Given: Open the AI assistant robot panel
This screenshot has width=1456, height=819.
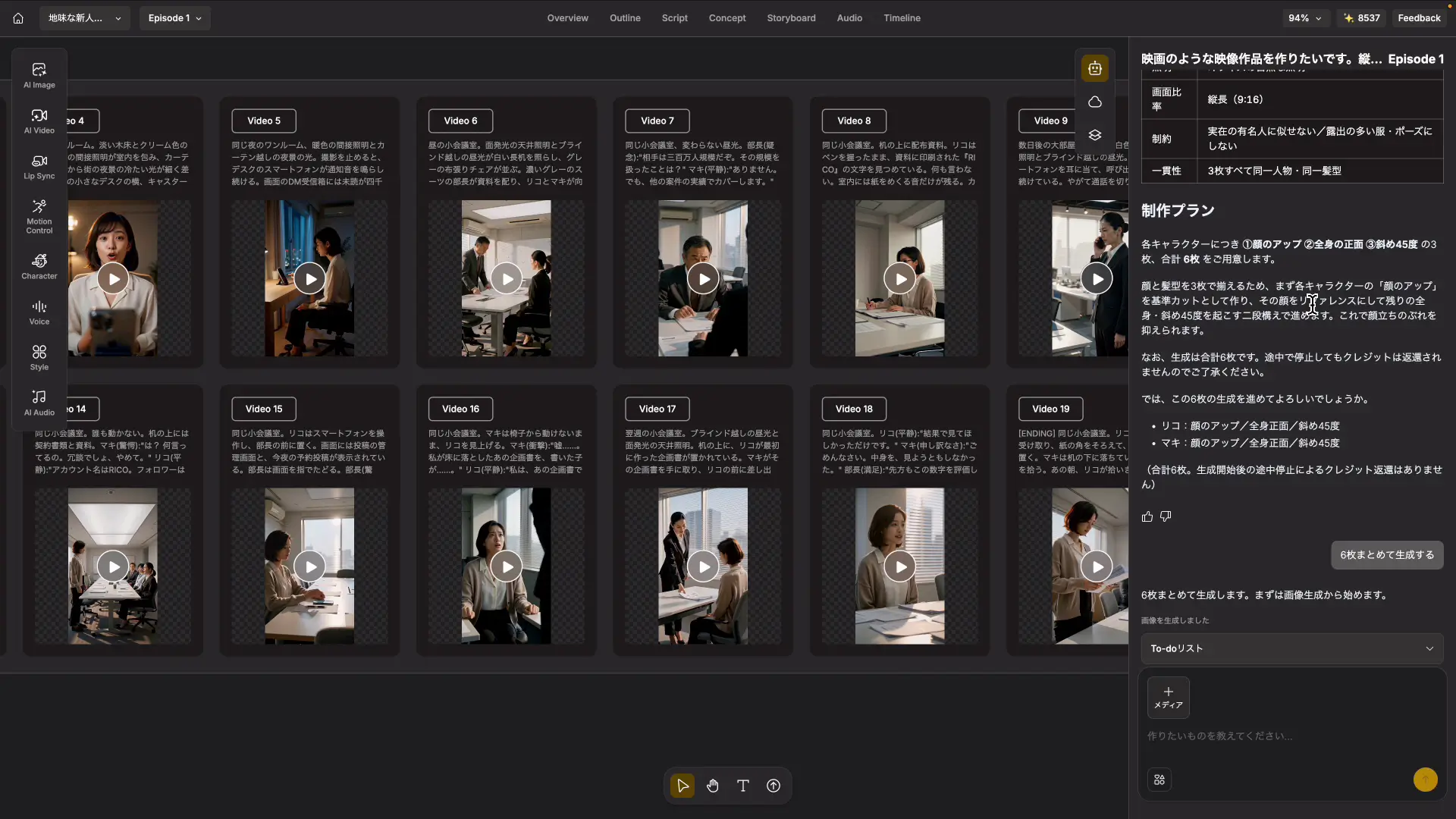Looking at the screenshot, I should tap(1095, 68).
